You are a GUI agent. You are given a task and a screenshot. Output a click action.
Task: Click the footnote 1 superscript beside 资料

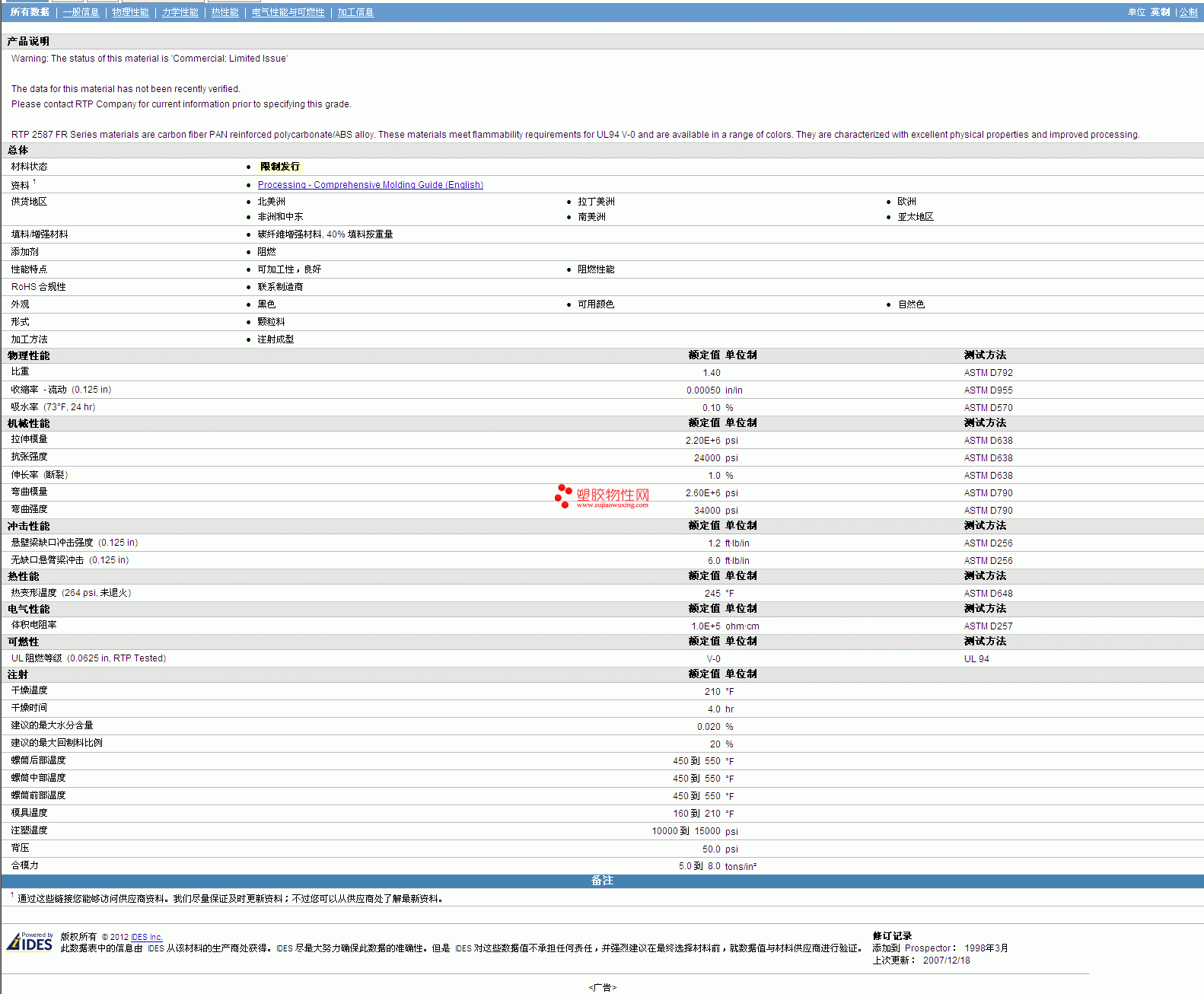34,182
